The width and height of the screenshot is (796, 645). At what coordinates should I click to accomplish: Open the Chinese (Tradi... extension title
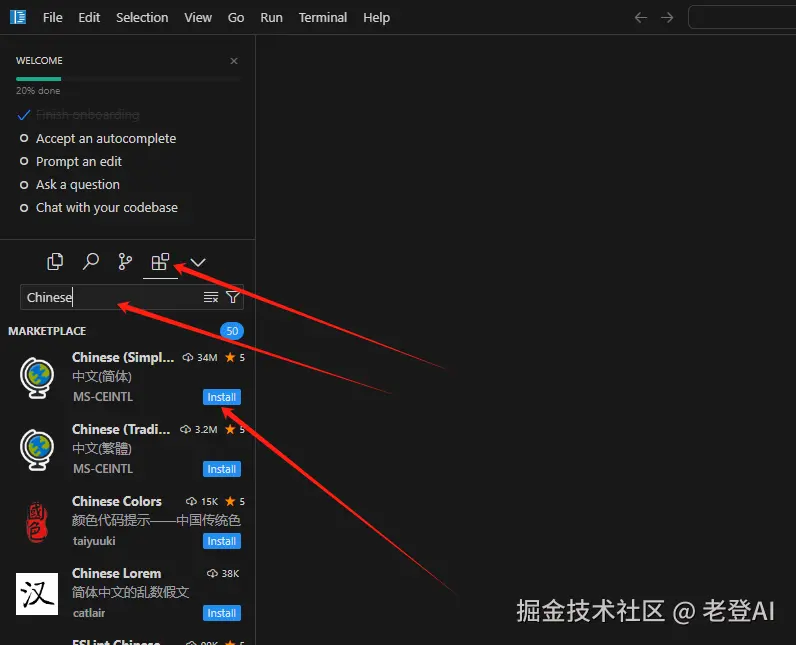click(121, 430)
